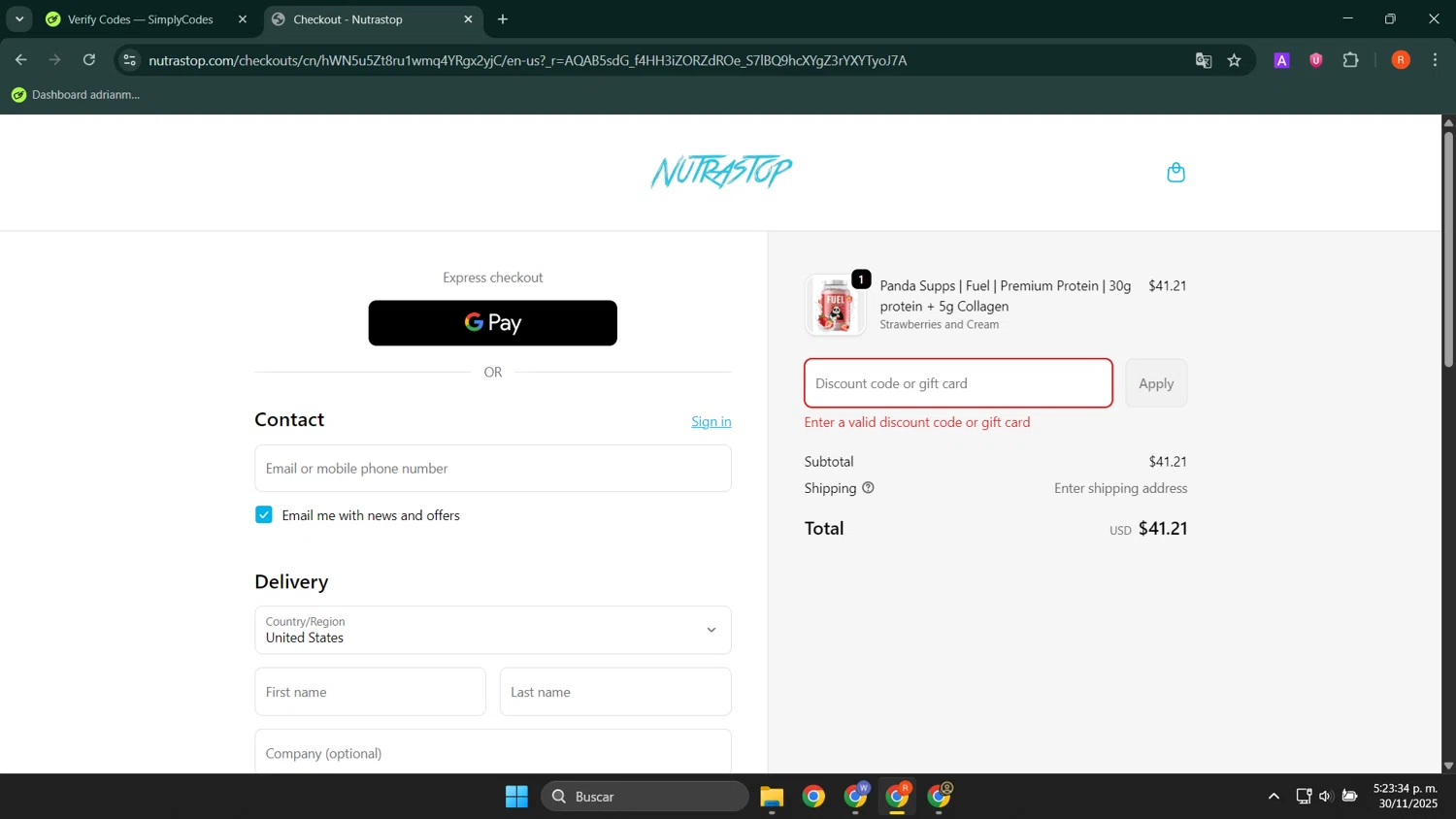Show hidden system tray icons

point(1274,797)
